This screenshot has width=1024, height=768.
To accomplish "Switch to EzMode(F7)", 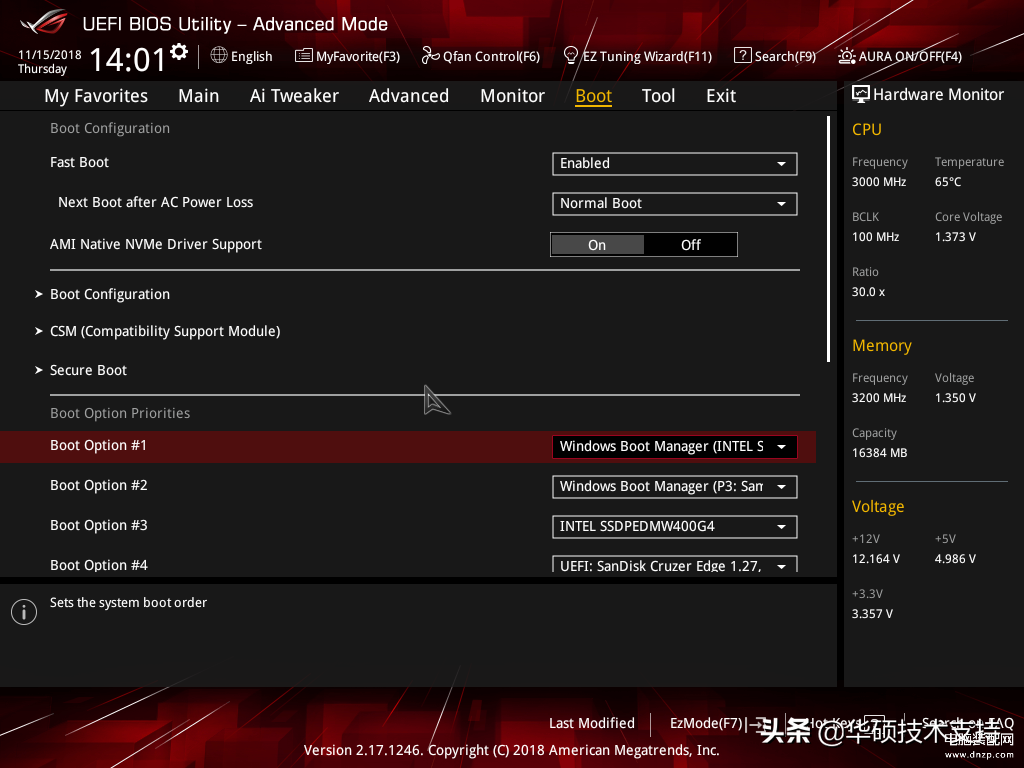I will (x=716, y=723).
